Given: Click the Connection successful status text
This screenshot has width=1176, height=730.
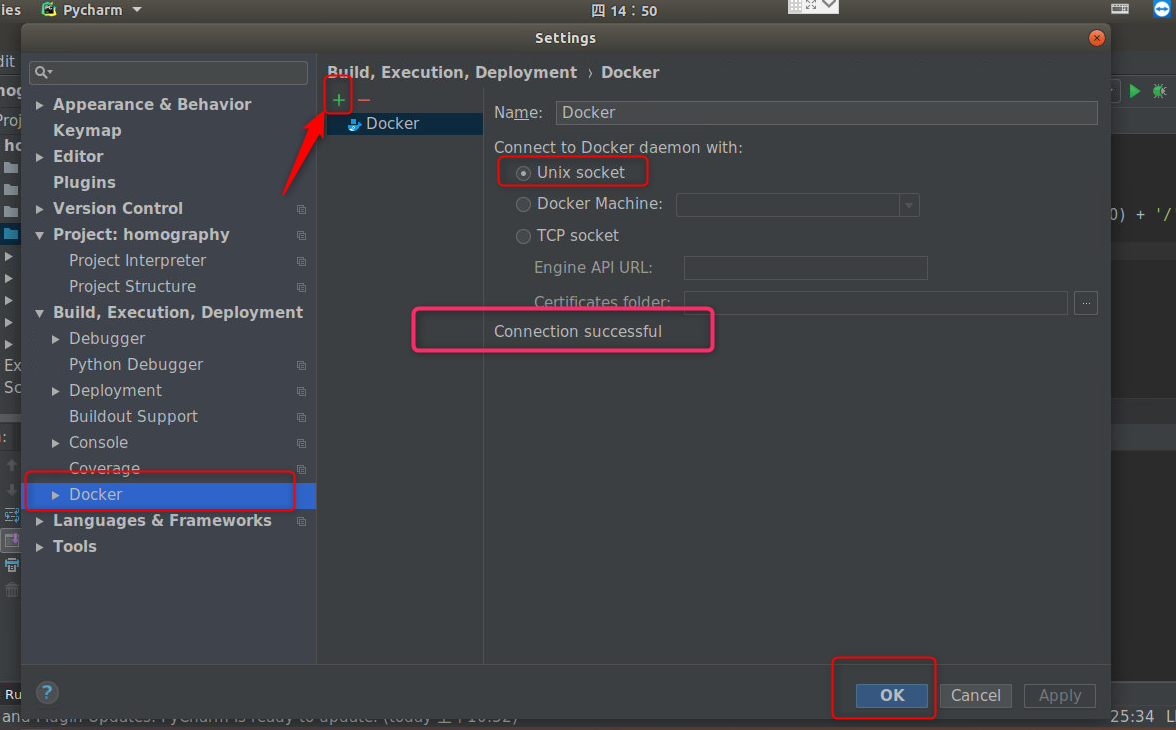Looking at the screenshot, I should (x=578, y=332).
